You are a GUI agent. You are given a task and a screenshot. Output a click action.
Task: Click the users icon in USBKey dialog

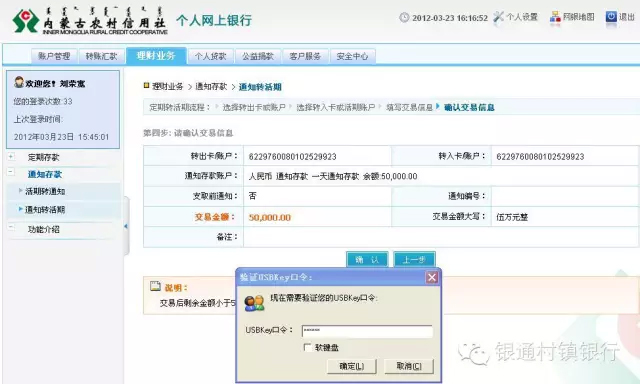[x=254, y=303]
